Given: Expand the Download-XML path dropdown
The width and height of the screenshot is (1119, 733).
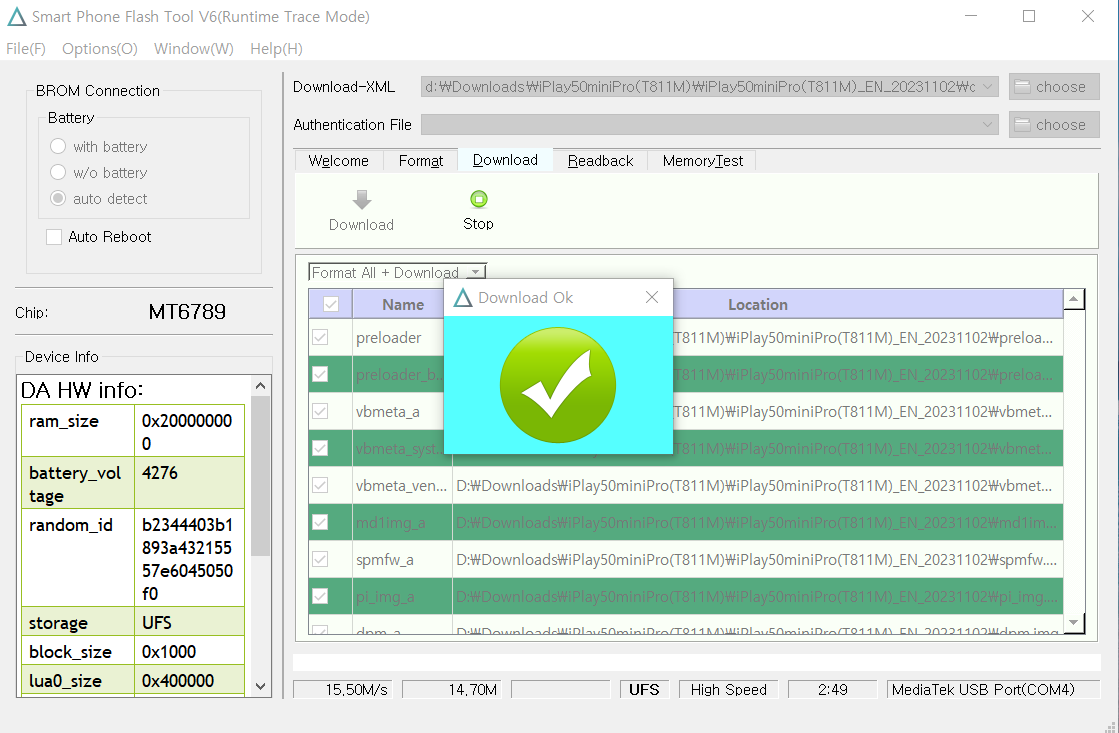Looking at the screenshot, I should point(988,87).
